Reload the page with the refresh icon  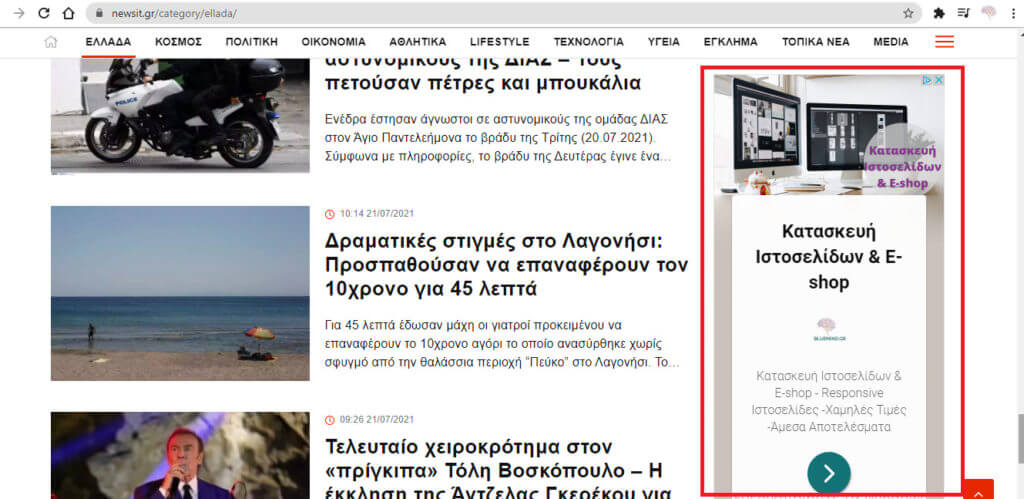[44, 13]
